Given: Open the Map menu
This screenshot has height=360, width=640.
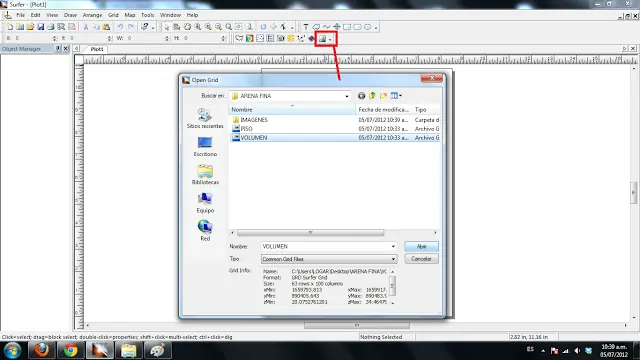Looking at the screenshot, I should (130, 15).
